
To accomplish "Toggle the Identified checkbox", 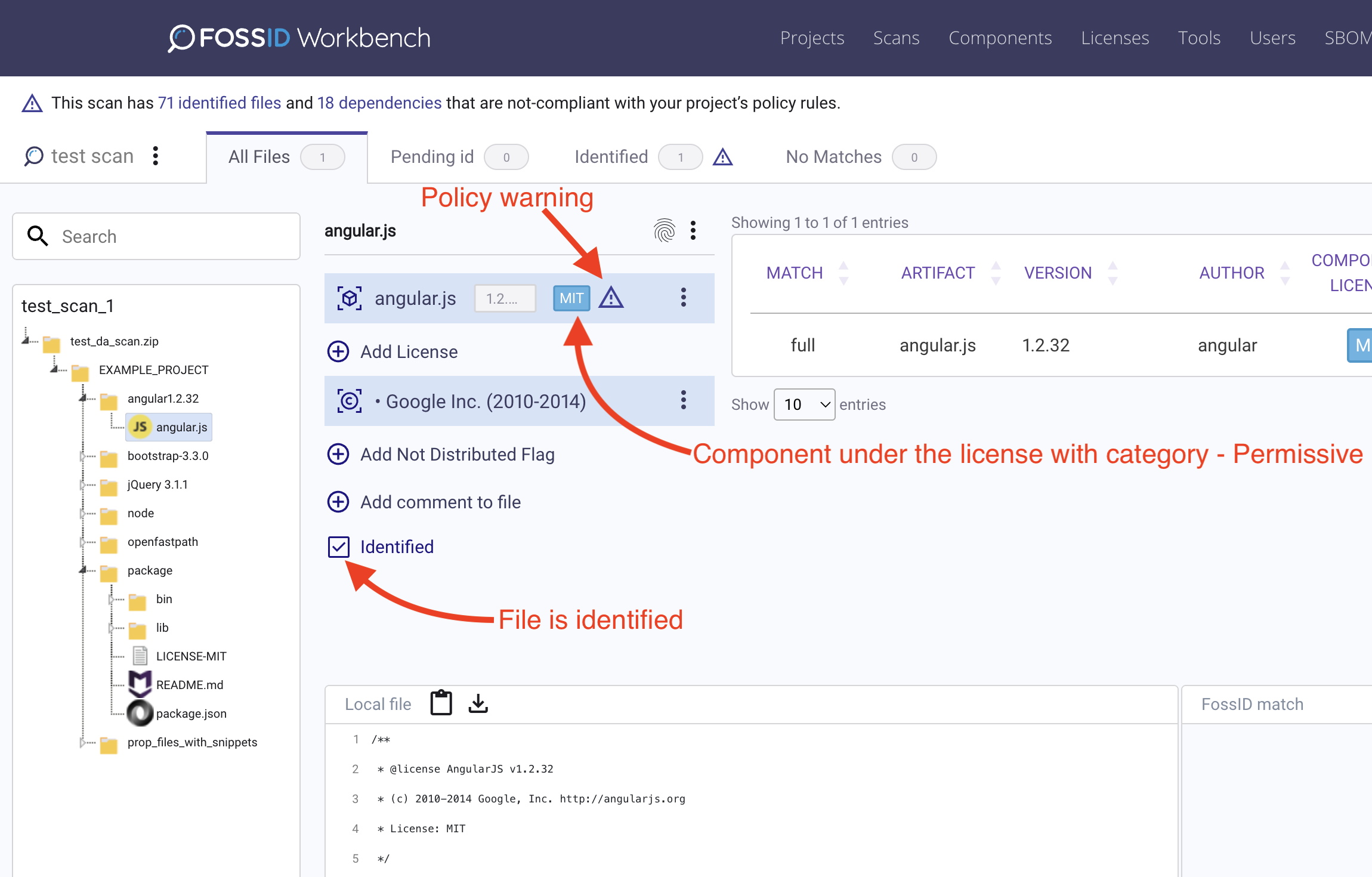I will (x=338, y=546).
